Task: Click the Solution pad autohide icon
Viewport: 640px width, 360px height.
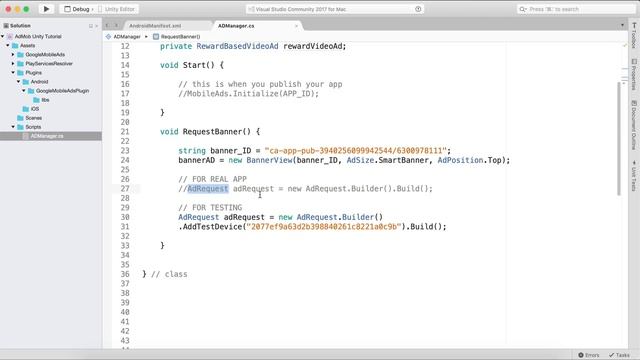Action: (x=91, y=26)
